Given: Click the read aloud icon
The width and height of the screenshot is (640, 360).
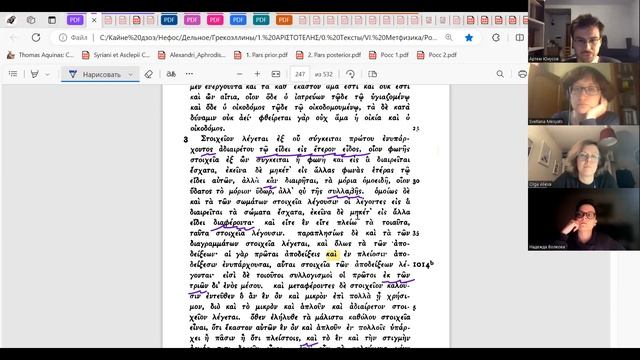Looking at the screenshot, I should point(171,74).
